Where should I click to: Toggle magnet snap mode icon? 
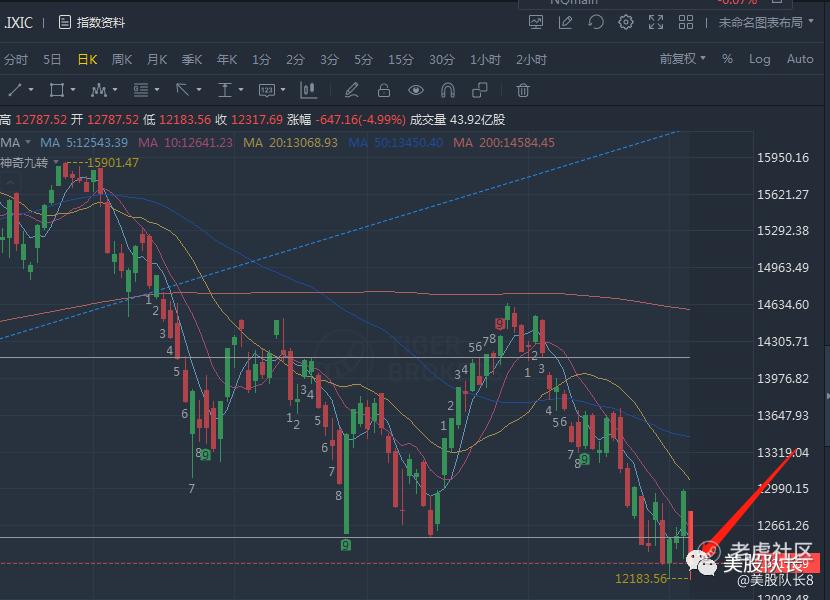[x=448, y=90]
